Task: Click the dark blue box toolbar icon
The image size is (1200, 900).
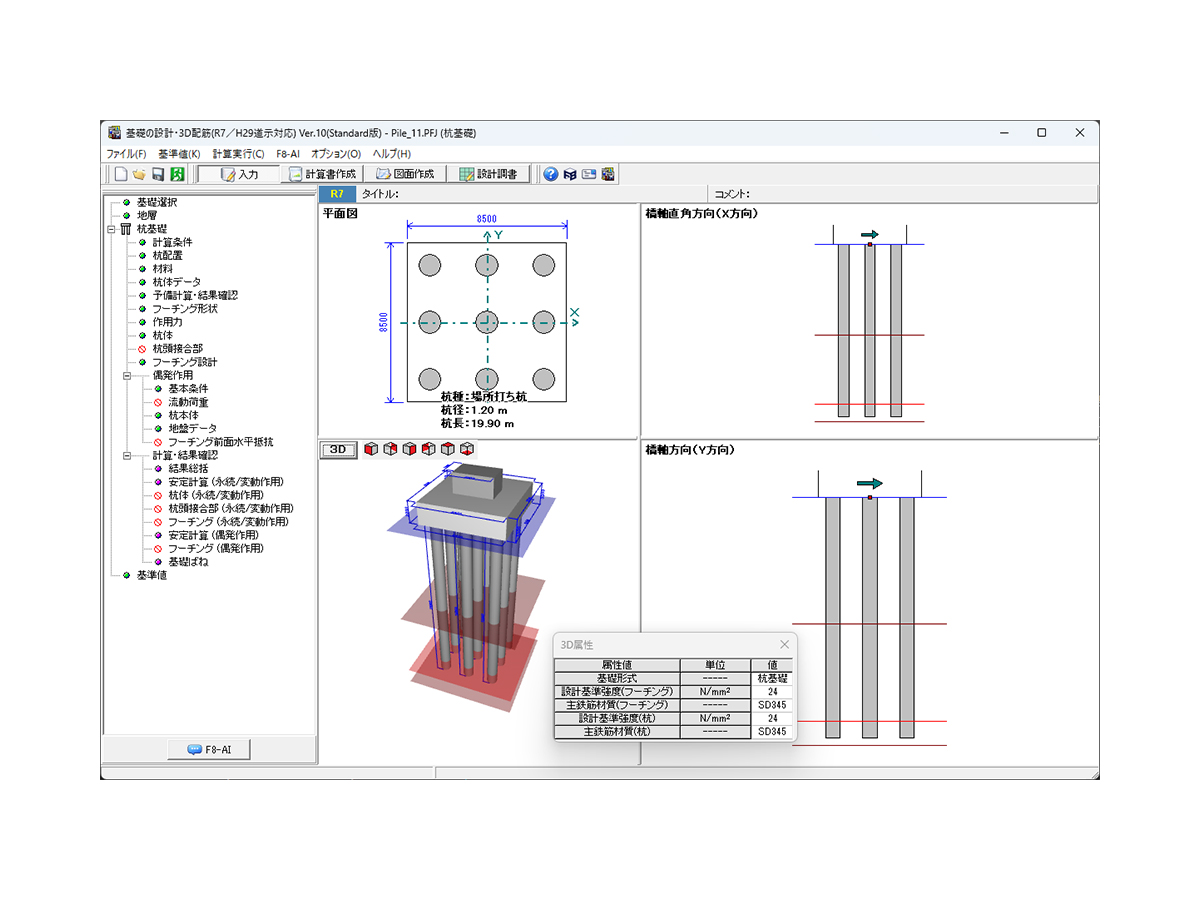Action: [570, 174]
